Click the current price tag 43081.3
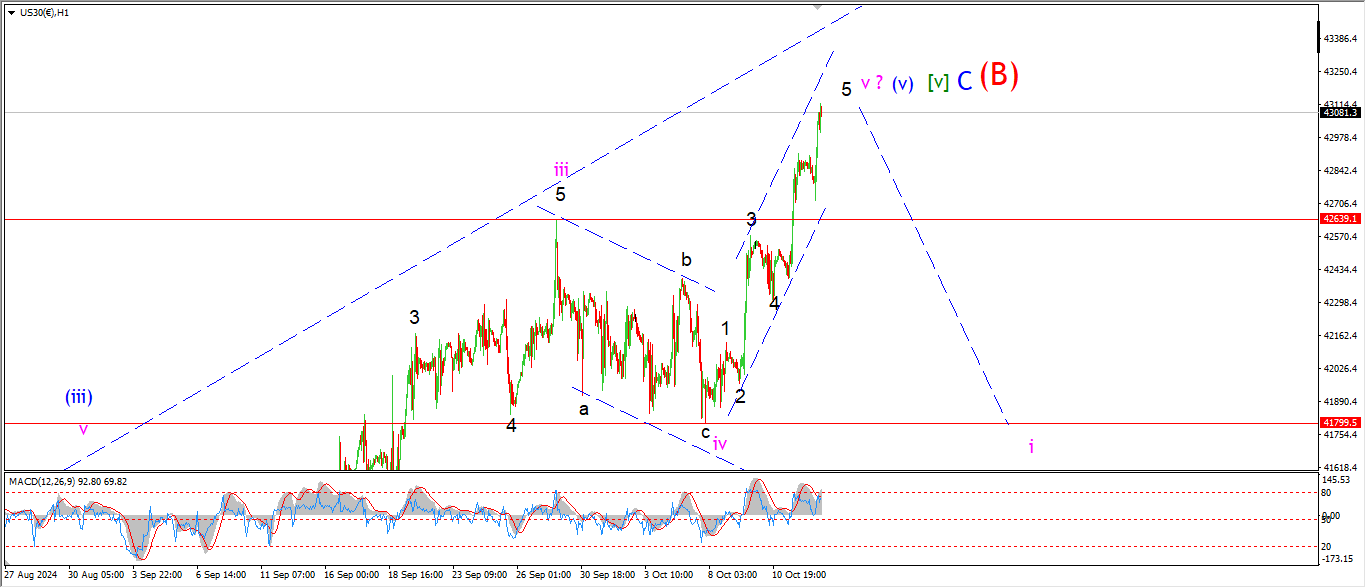The image size is (1366, 588). click(x=1338, y=113)
